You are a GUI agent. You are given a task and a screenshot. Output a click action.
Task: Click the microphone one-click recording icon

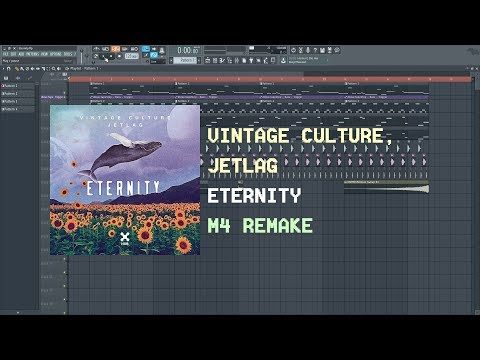(308, 50)
